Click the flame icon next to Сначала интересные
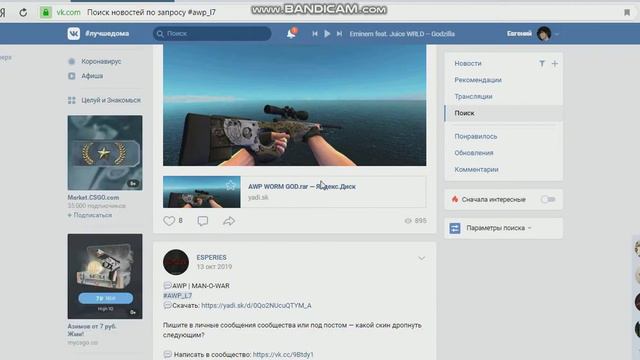Viewport: 640px width, 360px height. pyautogui.click(x=455, y=199)
